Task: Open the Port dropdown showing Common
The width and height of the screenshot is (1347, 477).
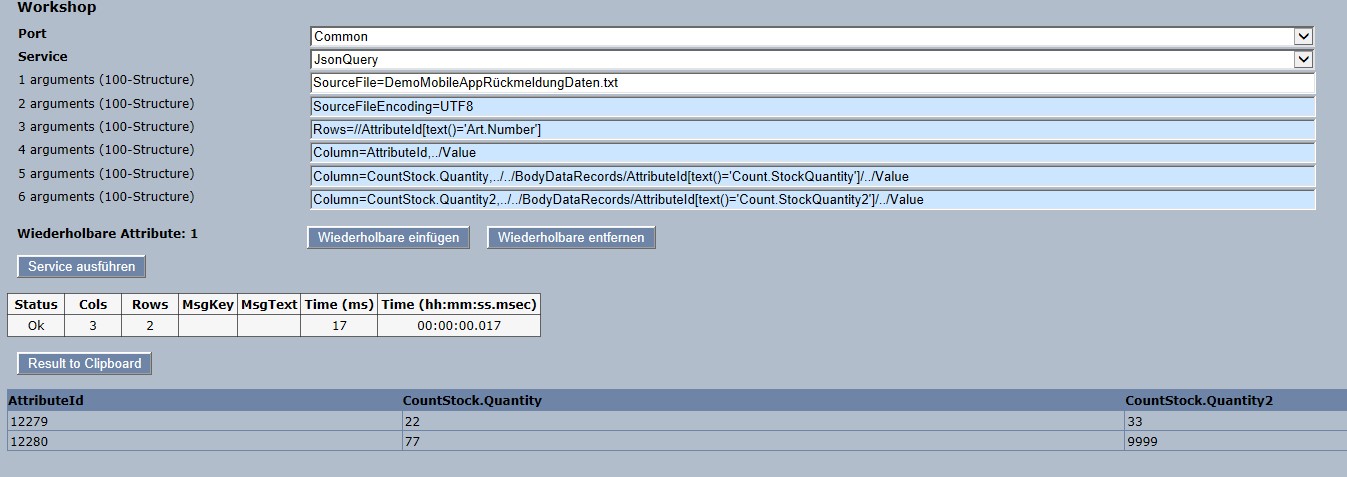Action: pos(811,36)
